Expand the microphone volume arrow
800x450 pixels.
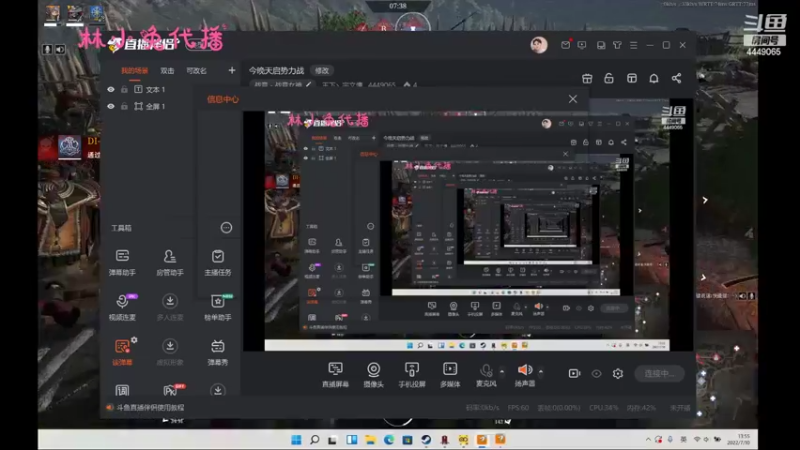(502, 371)
